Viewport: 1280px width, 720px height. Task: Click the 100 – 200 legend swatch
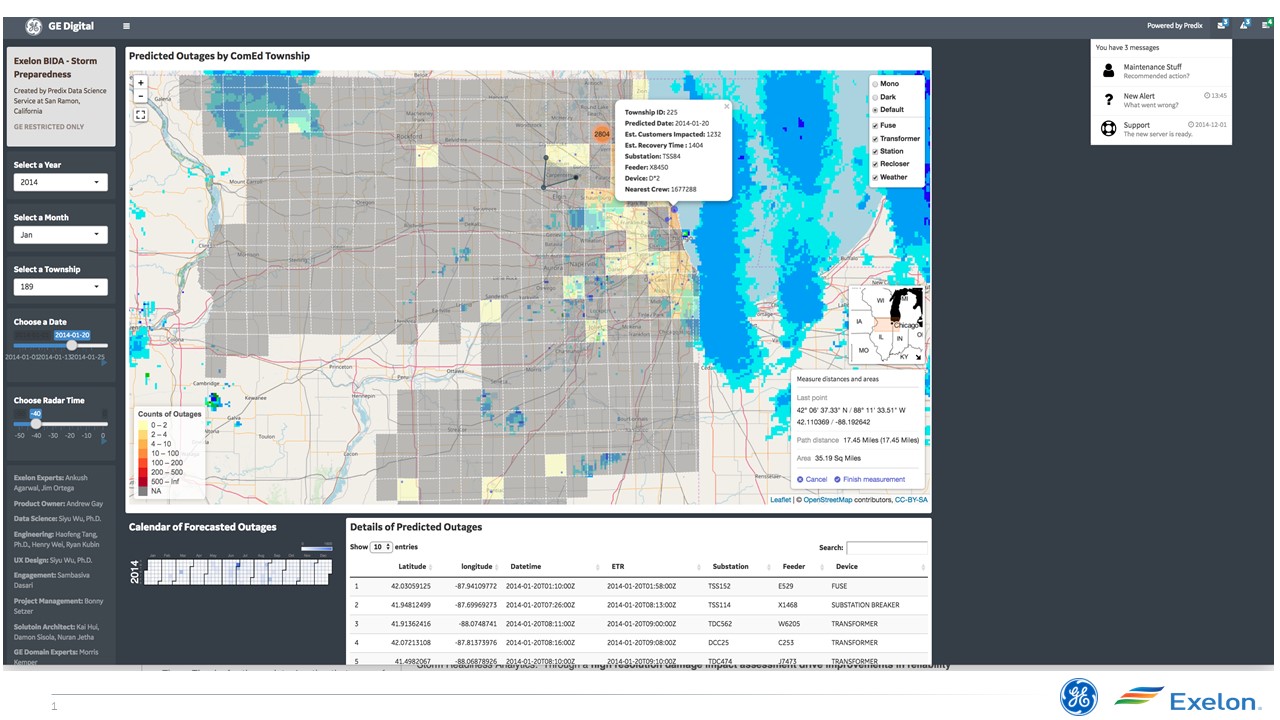144,463
